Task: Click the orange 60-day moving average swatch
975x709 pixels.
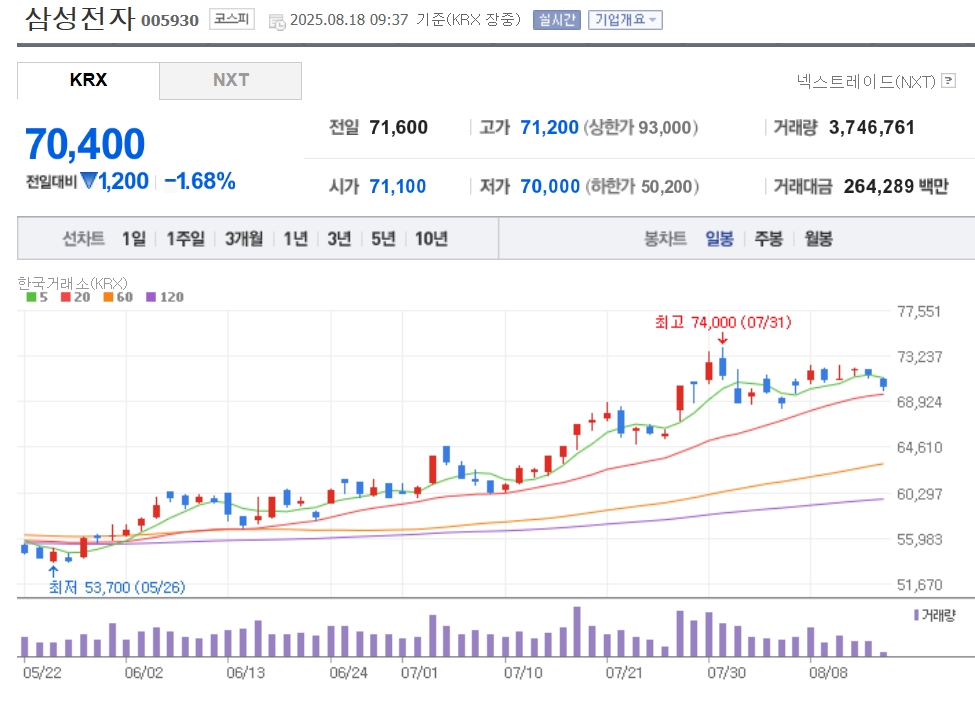Action: pyautogui.click(x=108, y=297)
